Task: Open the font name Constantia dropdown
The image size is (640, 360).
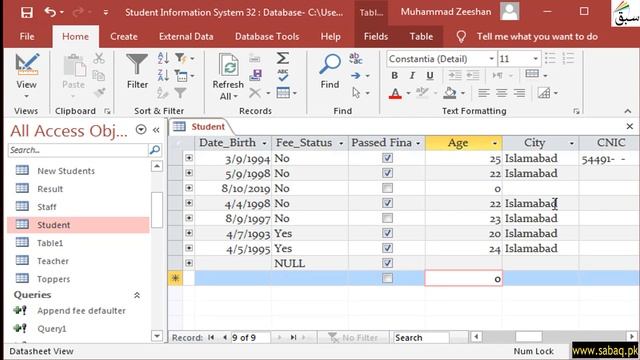Action: coord(491,59)
